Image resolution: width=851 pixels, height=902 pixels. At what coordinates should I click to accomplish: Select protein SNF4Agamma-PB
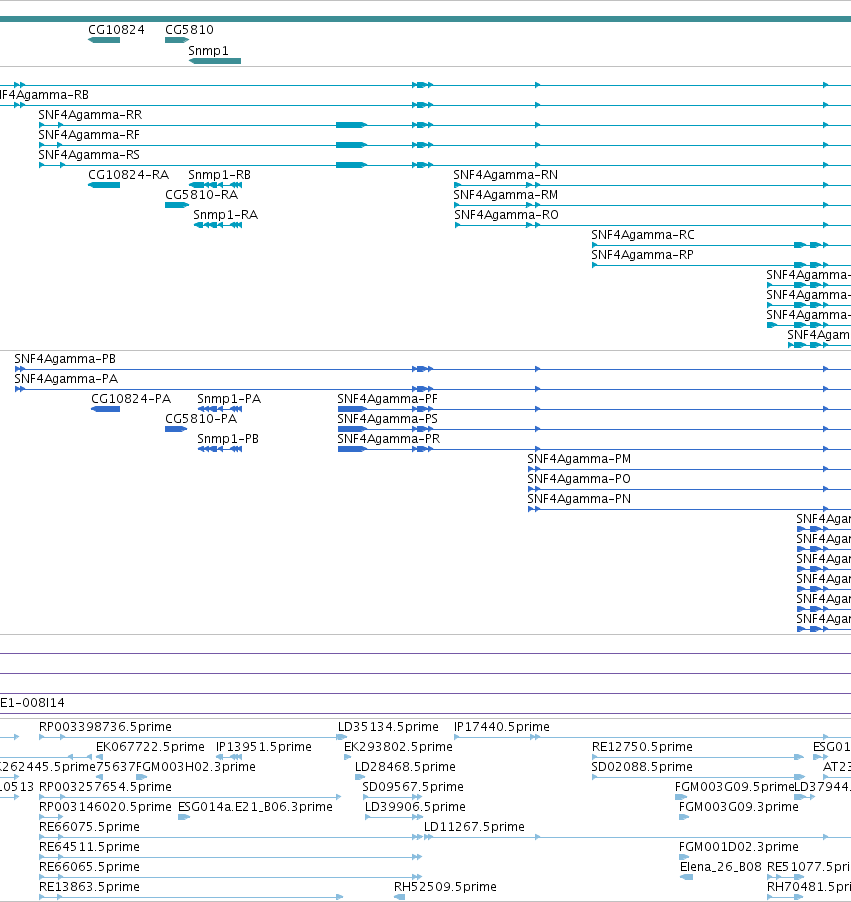pos(65,358)
